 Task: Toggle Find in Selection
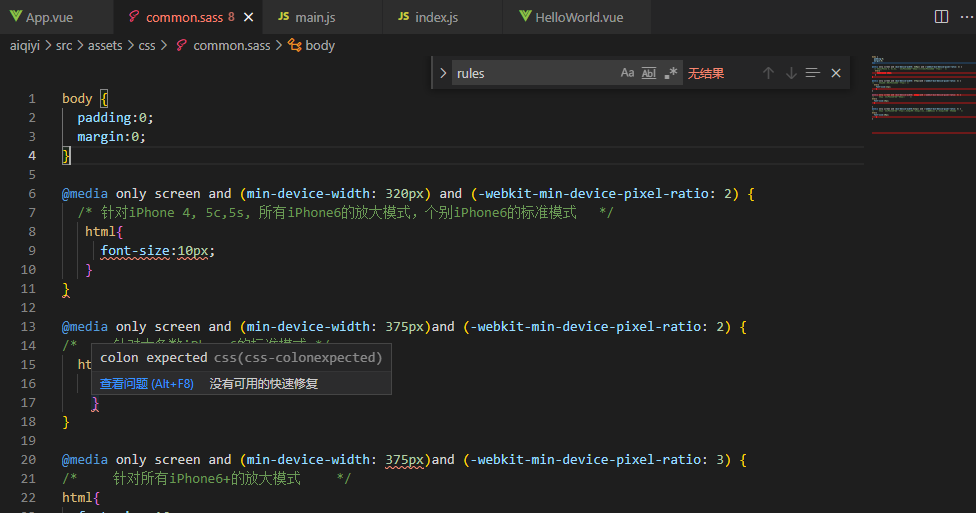click(812, 73)
